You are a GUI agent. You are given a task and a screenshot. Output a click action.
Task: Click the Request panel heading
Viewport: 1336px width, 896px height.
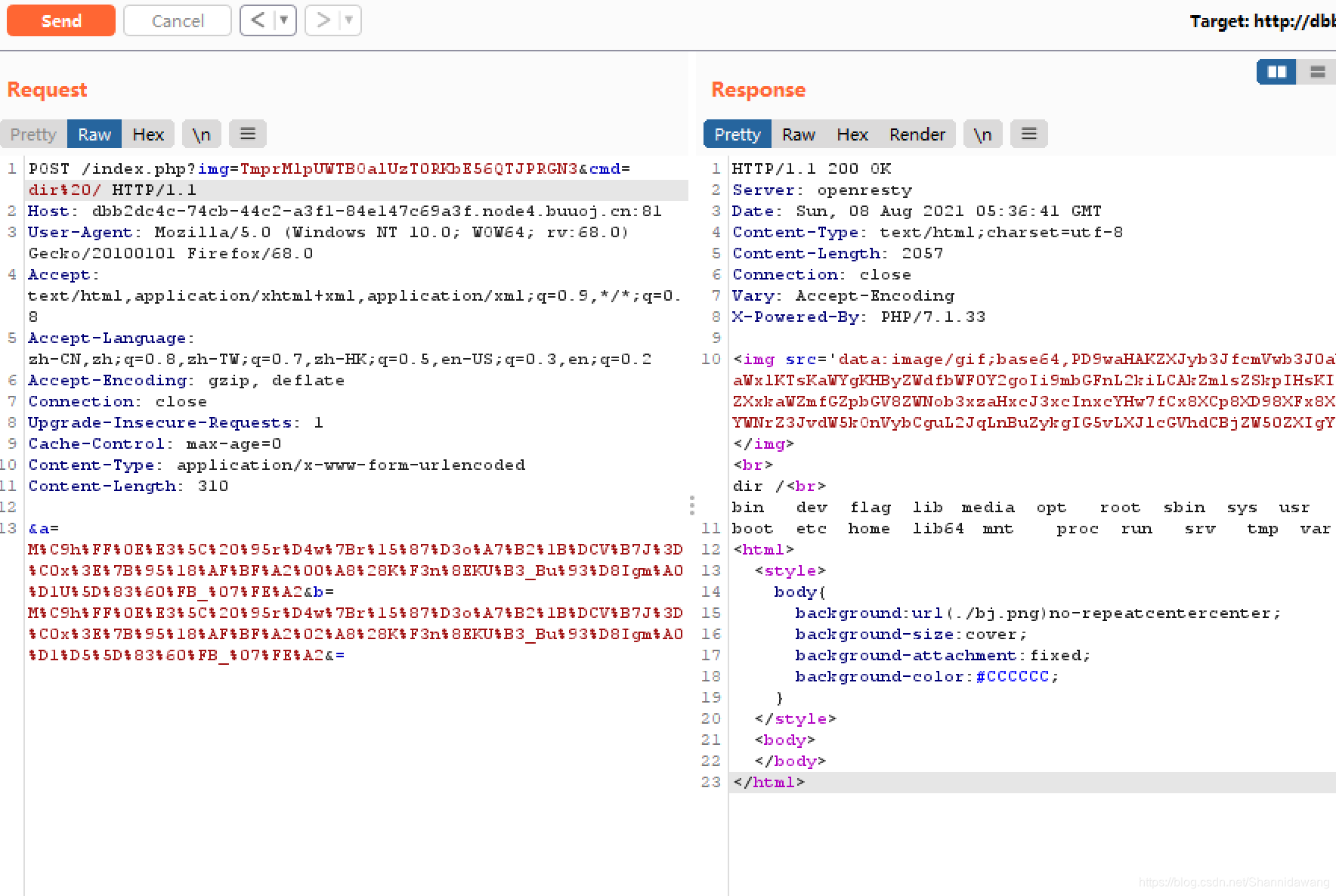pos(47,89)
